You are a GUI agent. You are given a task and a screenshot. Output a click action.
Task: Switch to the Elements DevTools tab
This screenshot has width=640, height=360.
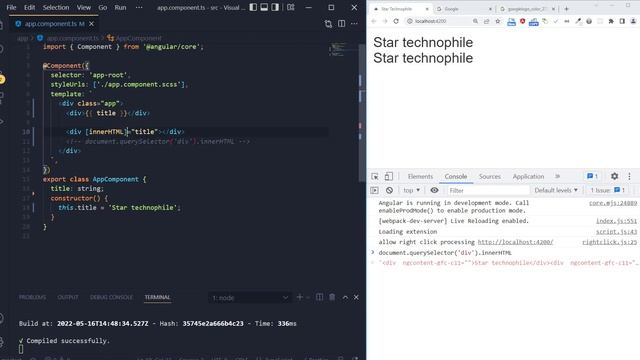[420, 176]
